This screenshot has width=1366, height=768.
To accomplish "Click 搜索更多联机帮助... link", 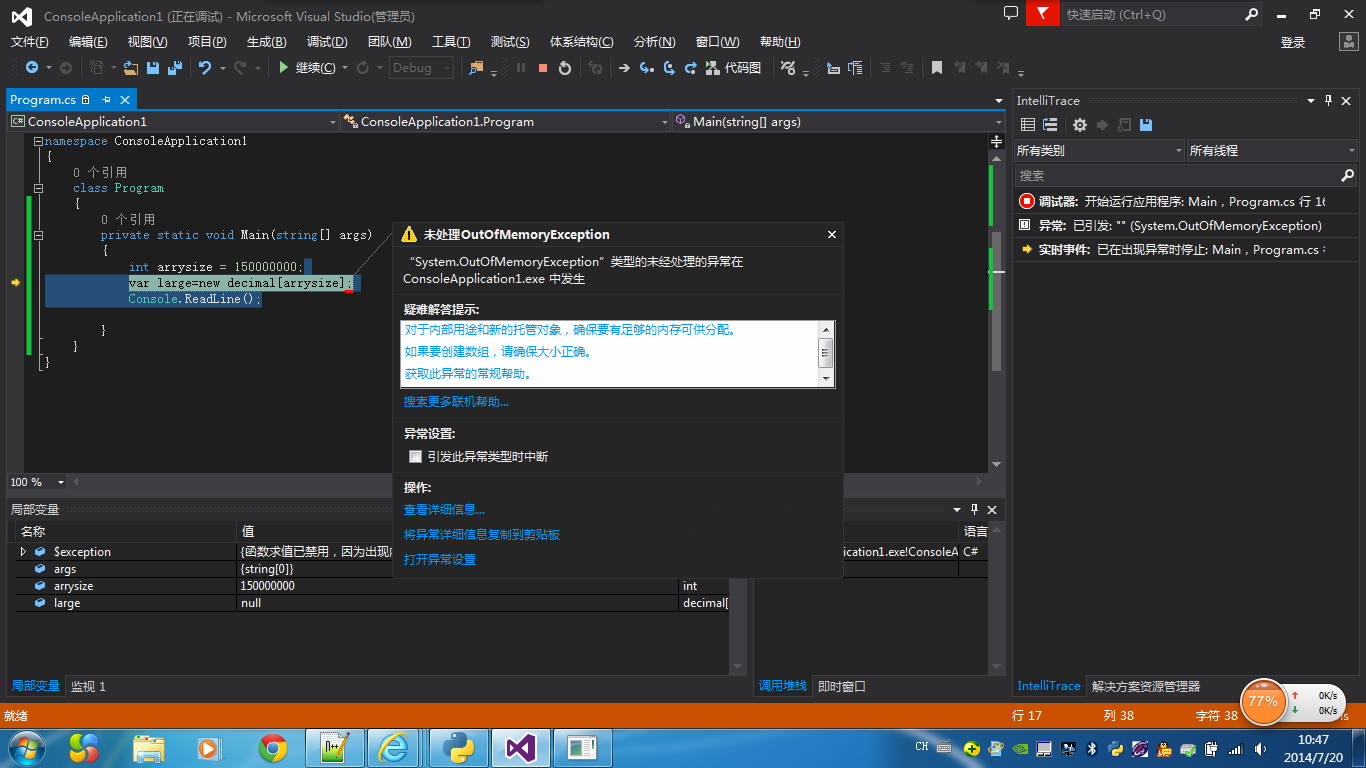I will [456, 402].
